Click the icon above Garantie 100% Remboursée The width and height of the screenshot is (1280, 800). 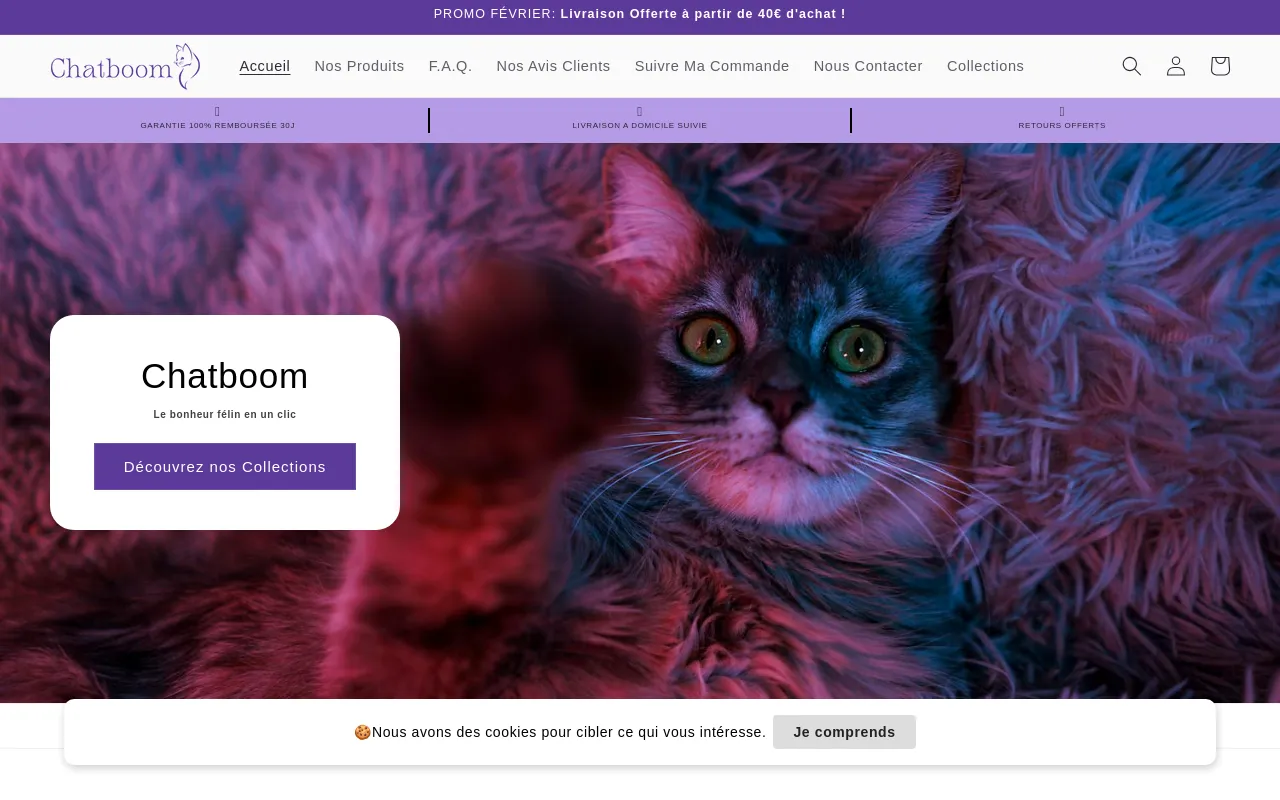coord(217,112)
